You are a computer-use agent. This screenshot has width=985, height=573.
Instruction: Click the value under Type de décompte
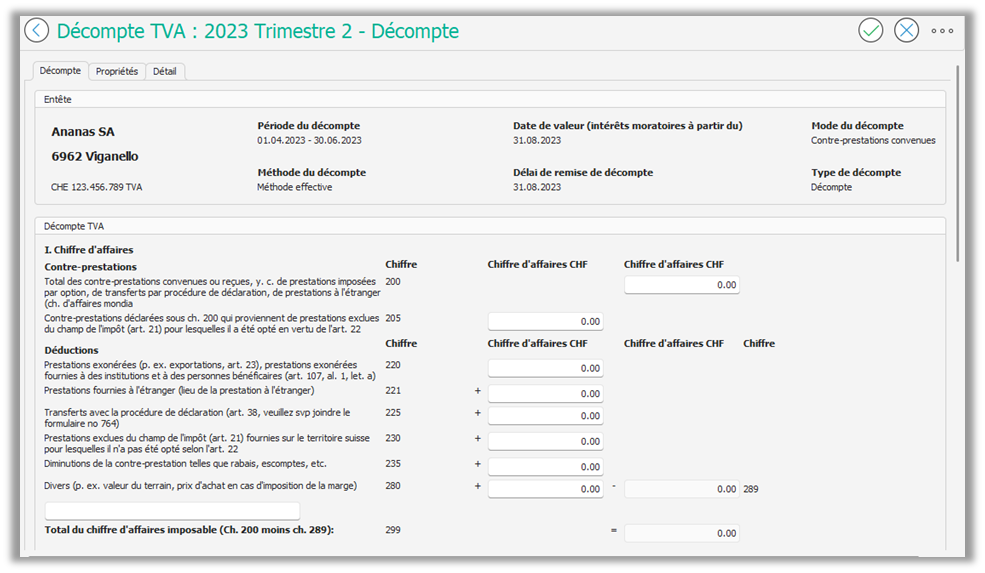tap(831, 187)
